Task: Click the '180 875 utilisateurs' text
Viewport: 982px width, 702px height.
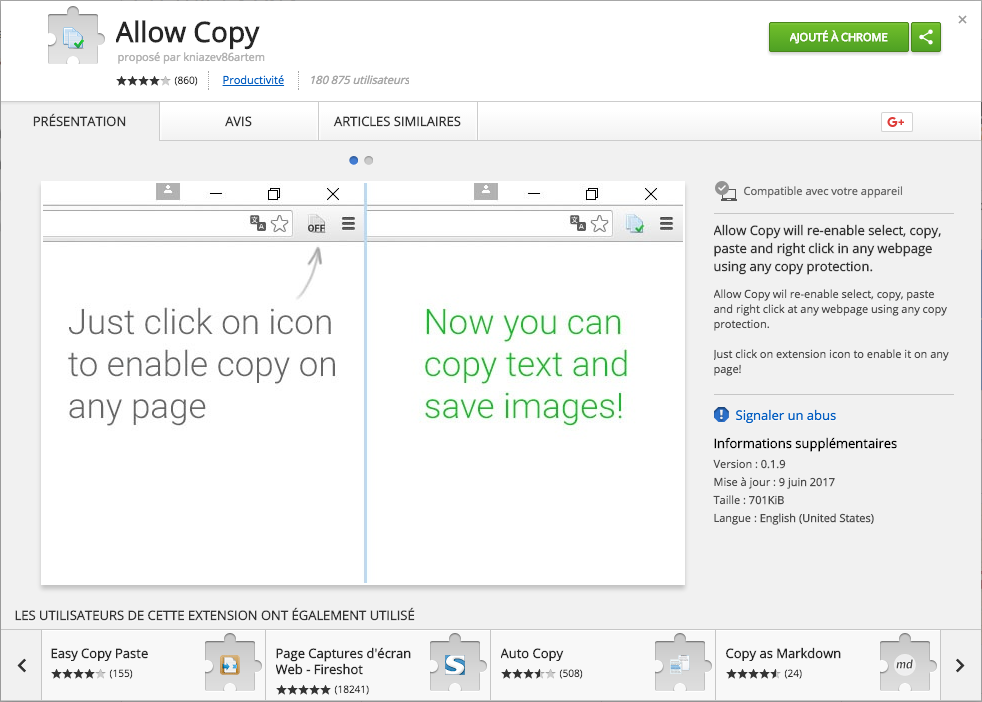Action: pos(359,80)
